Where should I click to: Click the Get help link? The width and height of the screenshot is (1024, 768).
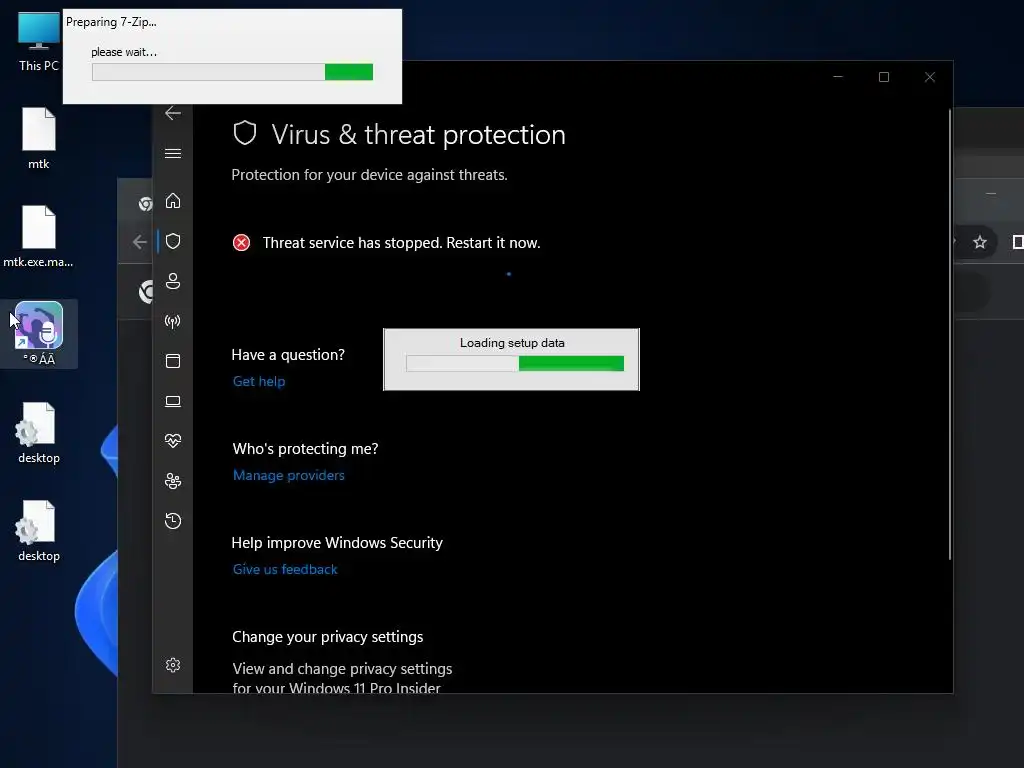259,381
